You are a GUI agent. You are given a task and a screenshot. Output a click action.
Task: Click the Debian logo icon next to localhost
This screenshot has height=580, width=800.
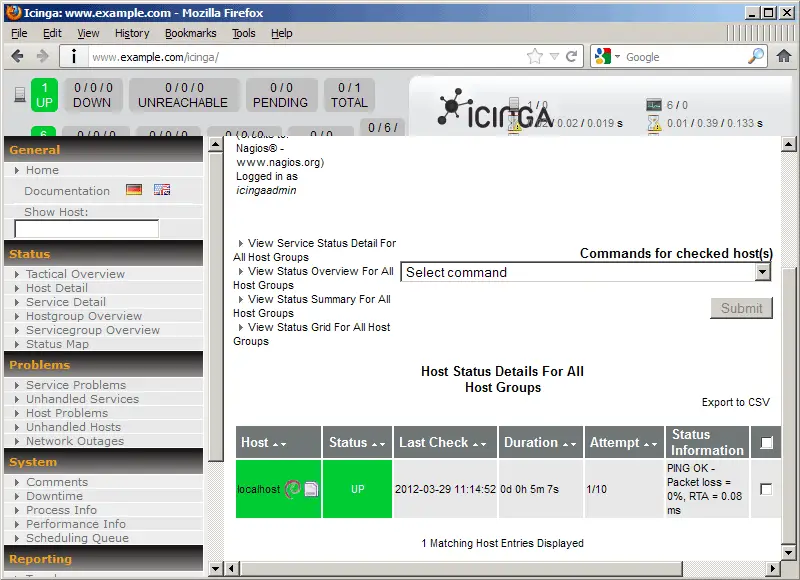click(292, 489)
